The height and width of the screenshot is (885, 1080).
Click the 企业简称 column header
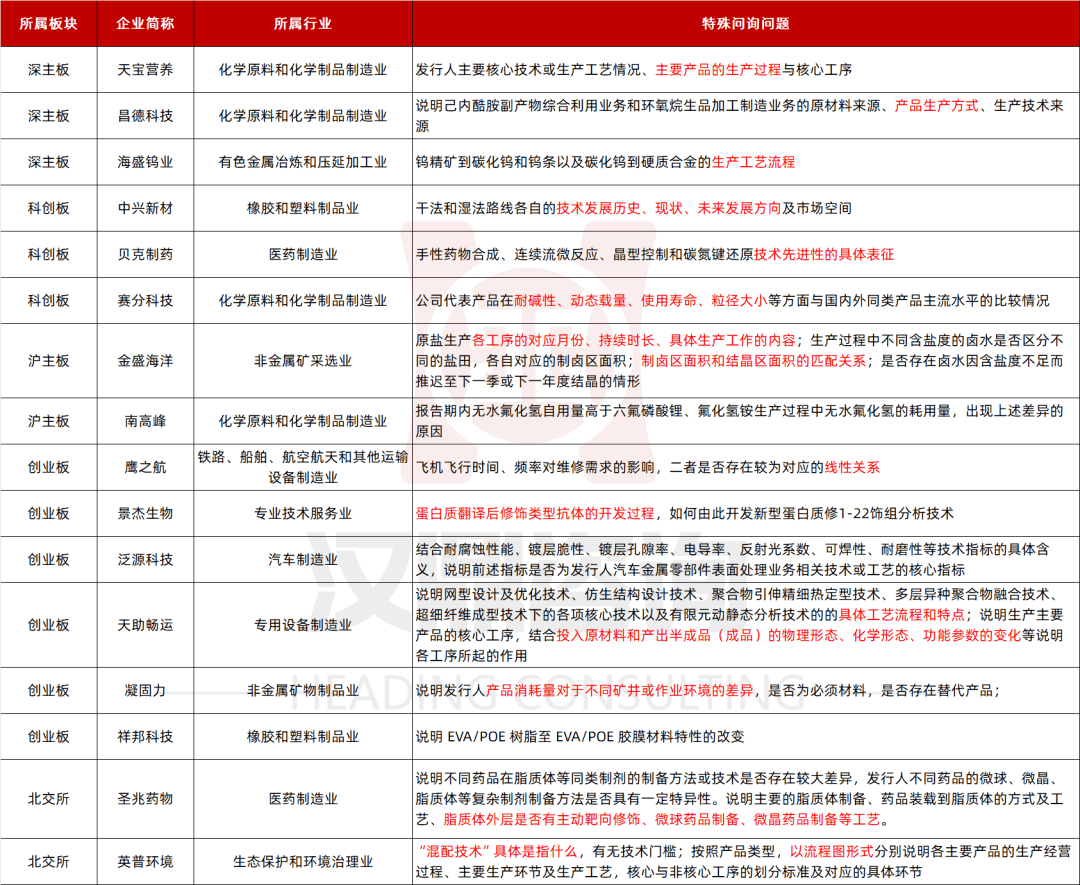tap(145, 23)
